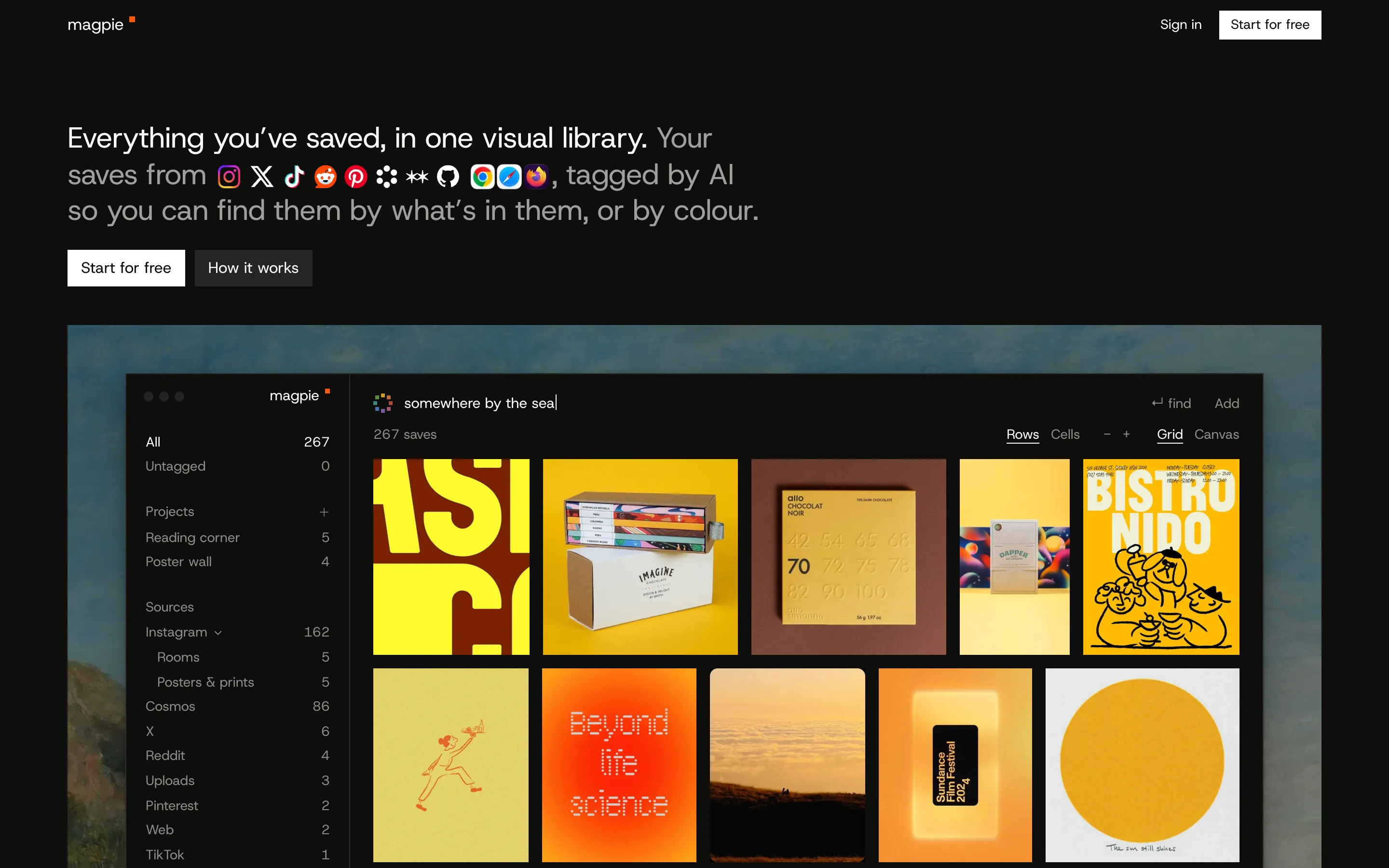Click the GitHub icon in the headline

(448, 177)
